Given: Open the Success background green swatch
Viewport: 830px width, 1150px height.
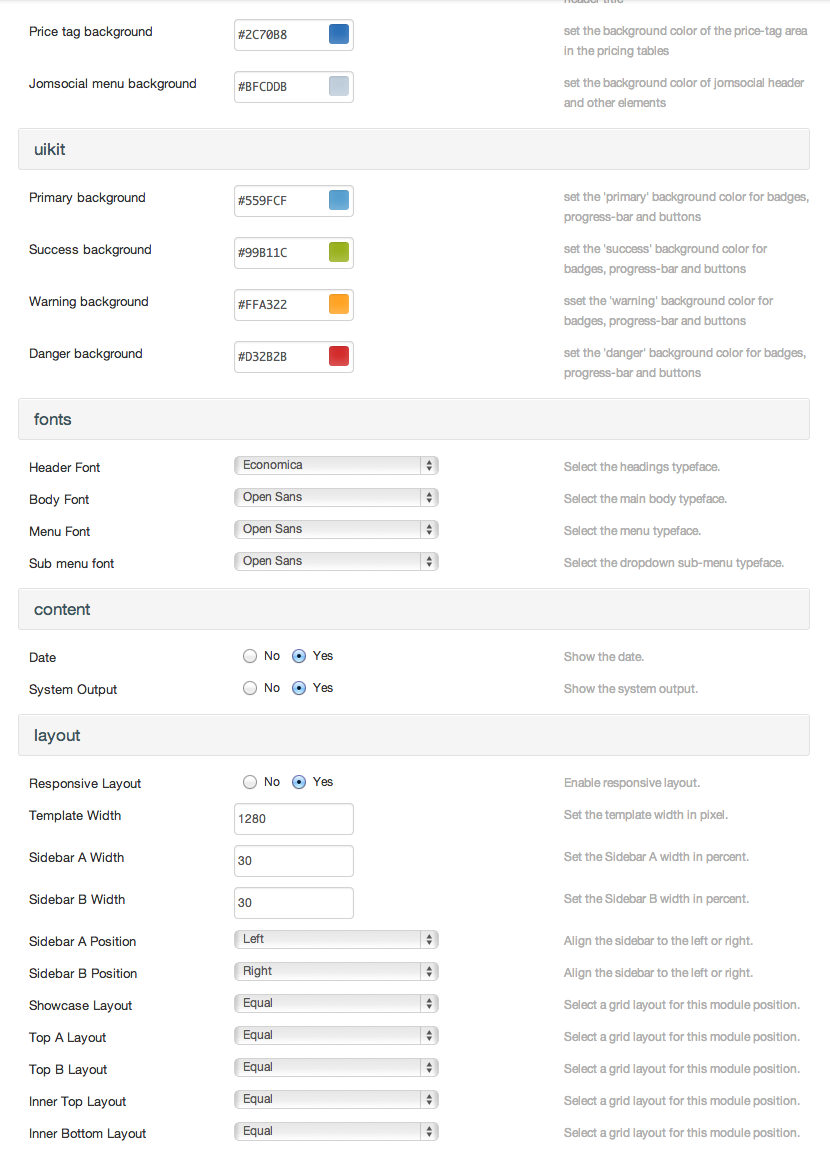Looking at the screenshot, I should tap(339, 252).
